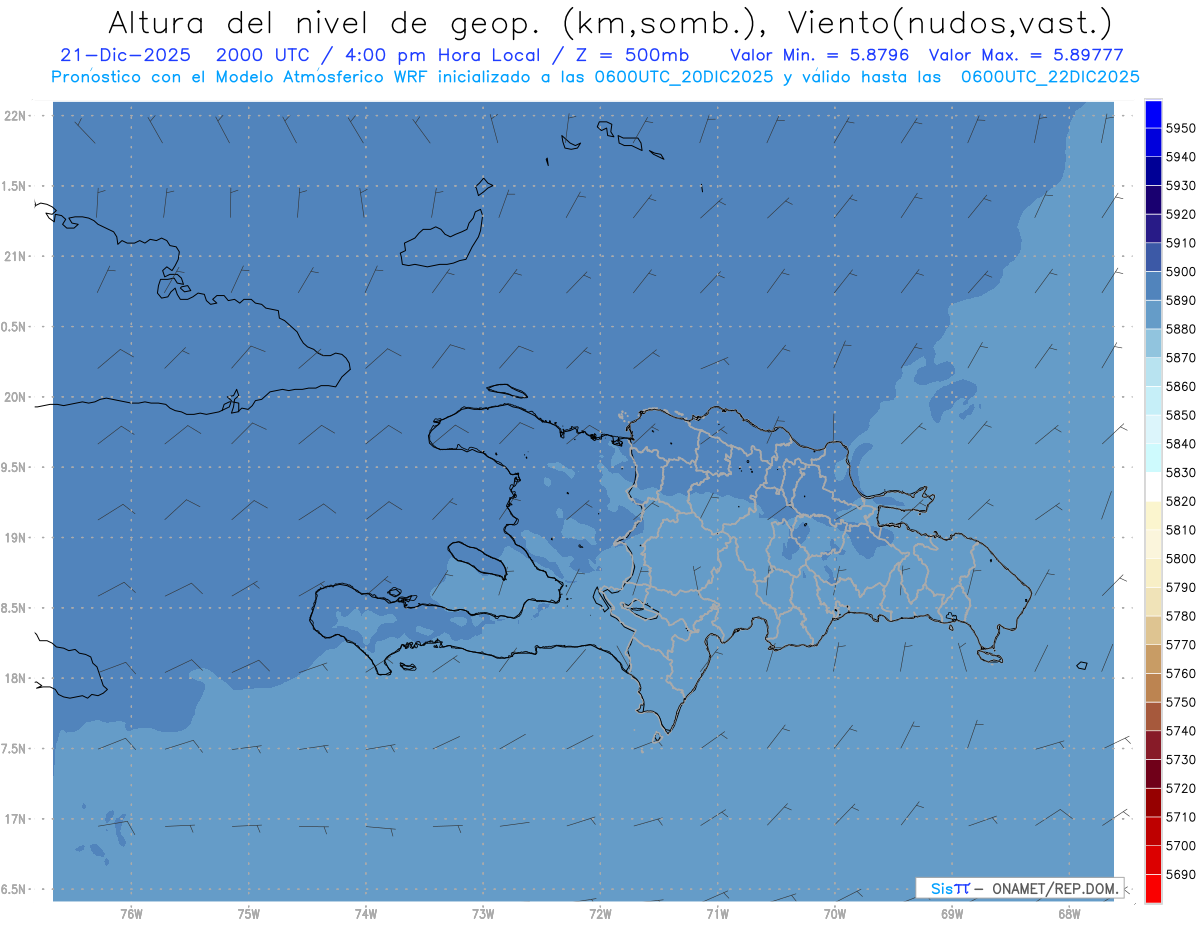Click the '17N' latitude axis label

(16, 819)
